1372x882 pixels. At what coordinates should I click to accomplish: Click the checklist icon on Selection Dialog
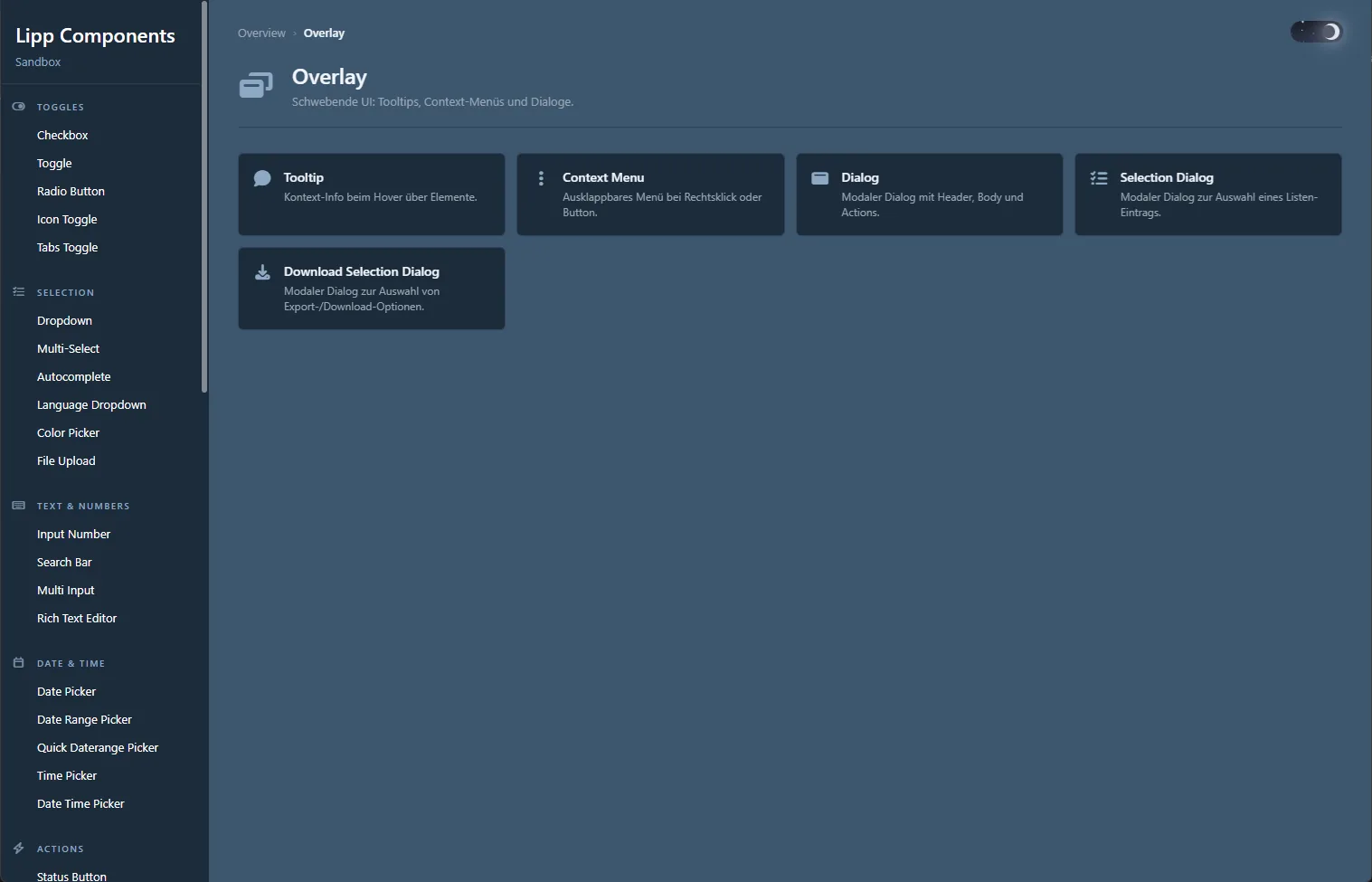[x=1099, y=178]
